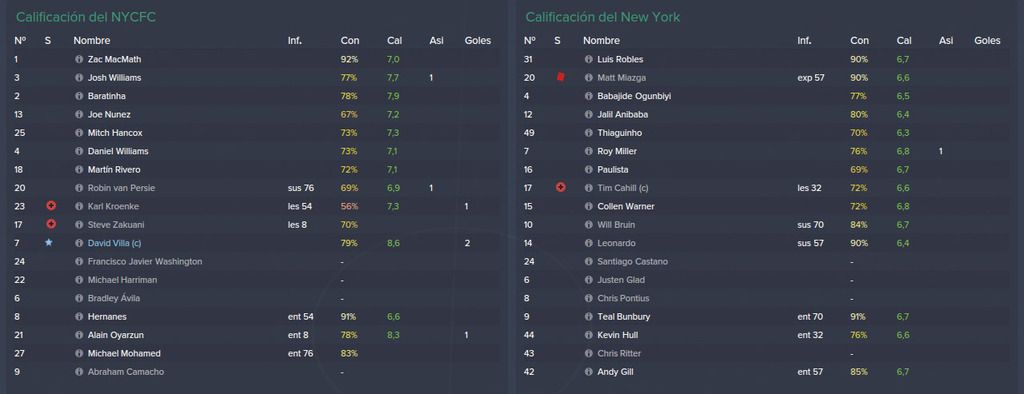This screenshot has width=1024, height=394.
Task: Click info icon next to Alain Oyarzun
Action: pos(79,335)
